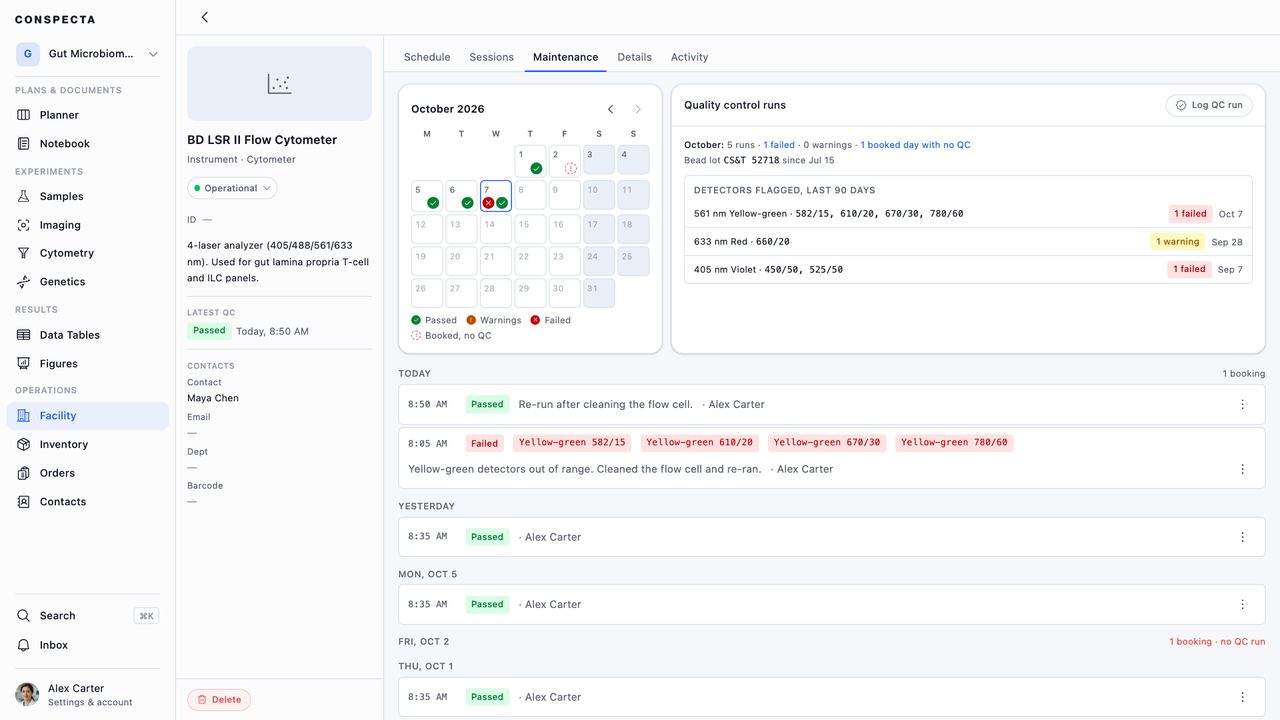Open options menu for Mon, Oct 5 run
The image size is (1280, 720).
point(1243,604)
